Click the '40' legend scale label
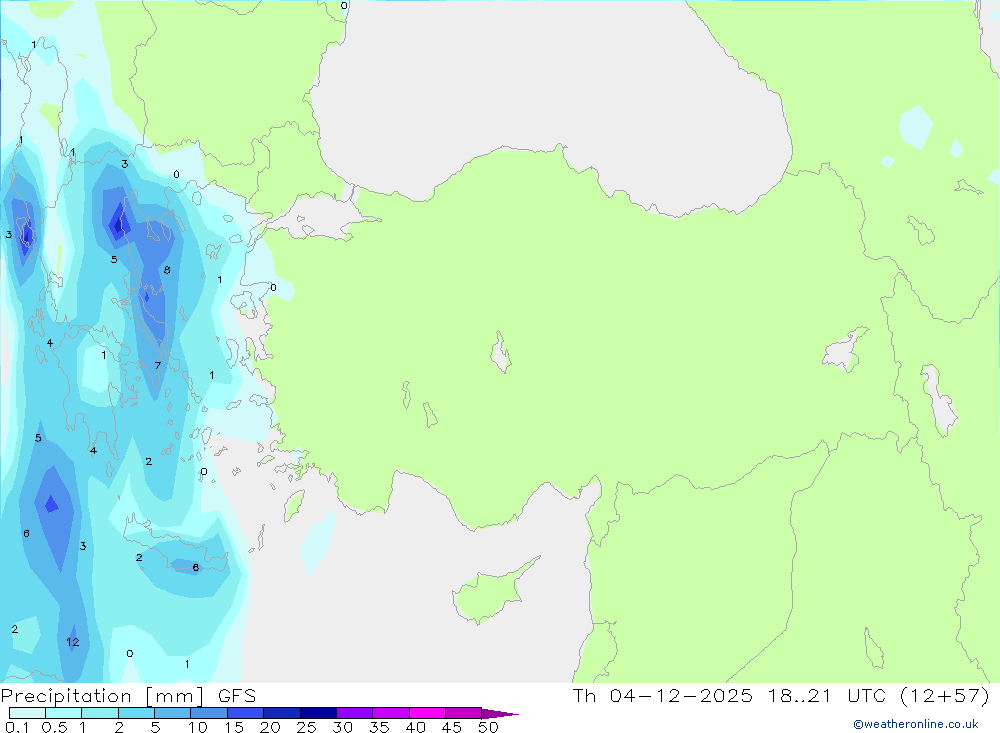The height and width of the screenshot is (733, 1000). (x=415, y=727)
